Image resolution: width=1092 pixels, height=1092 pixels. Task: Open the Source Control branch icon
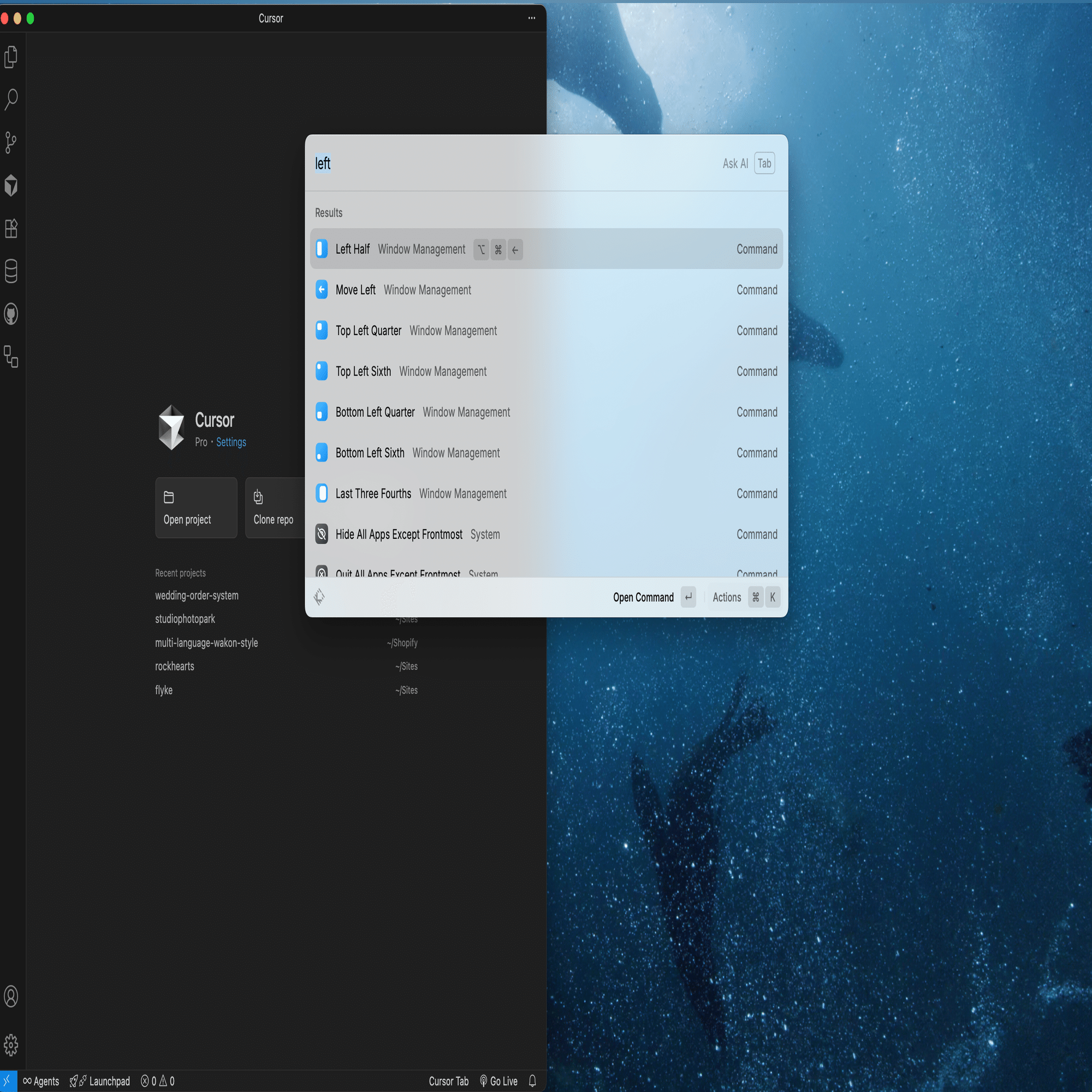[x=11, y=143]
